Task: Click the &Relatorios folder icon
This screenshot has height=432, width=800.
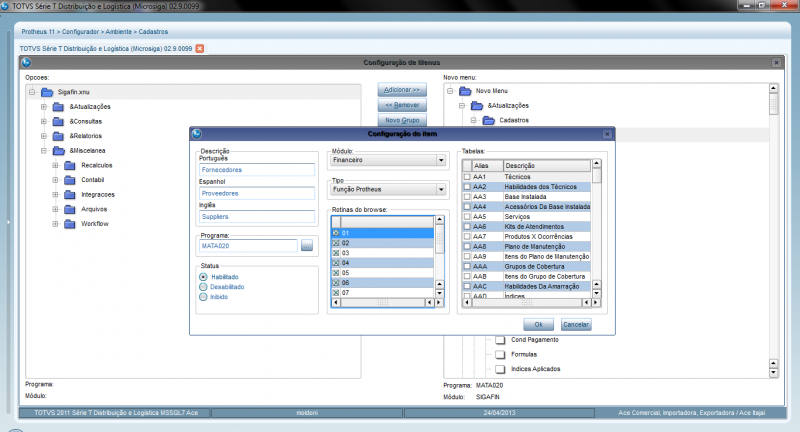Action: 59,136
